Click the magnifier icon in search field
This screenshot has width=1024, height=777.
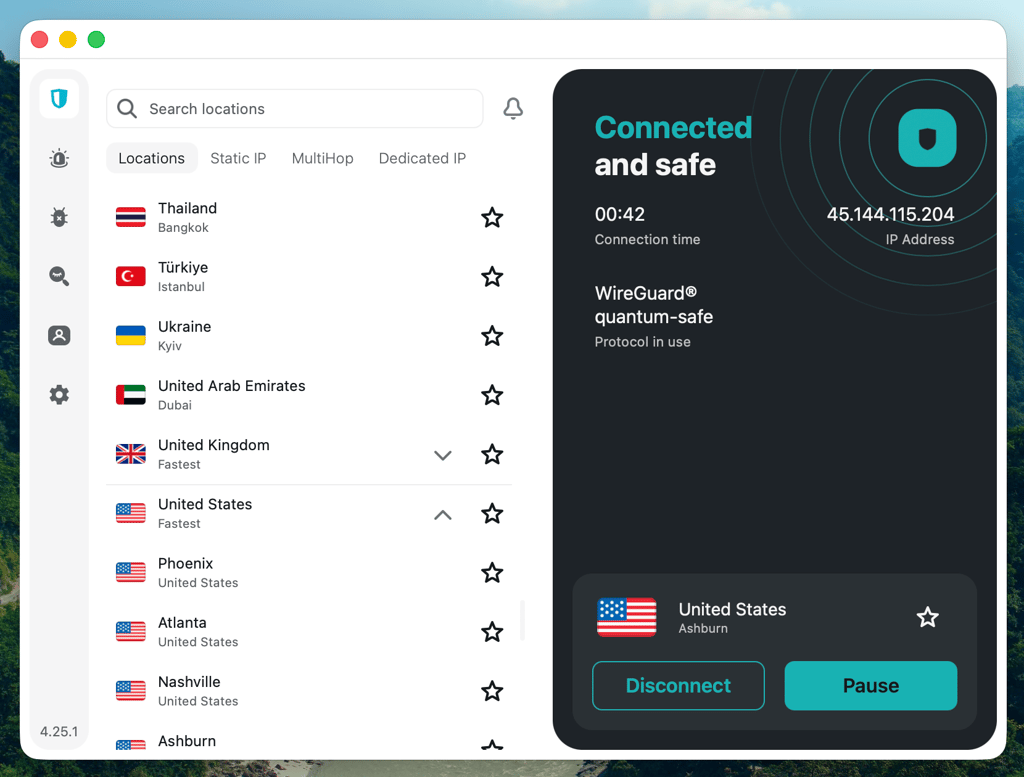[x=127, y=108]
